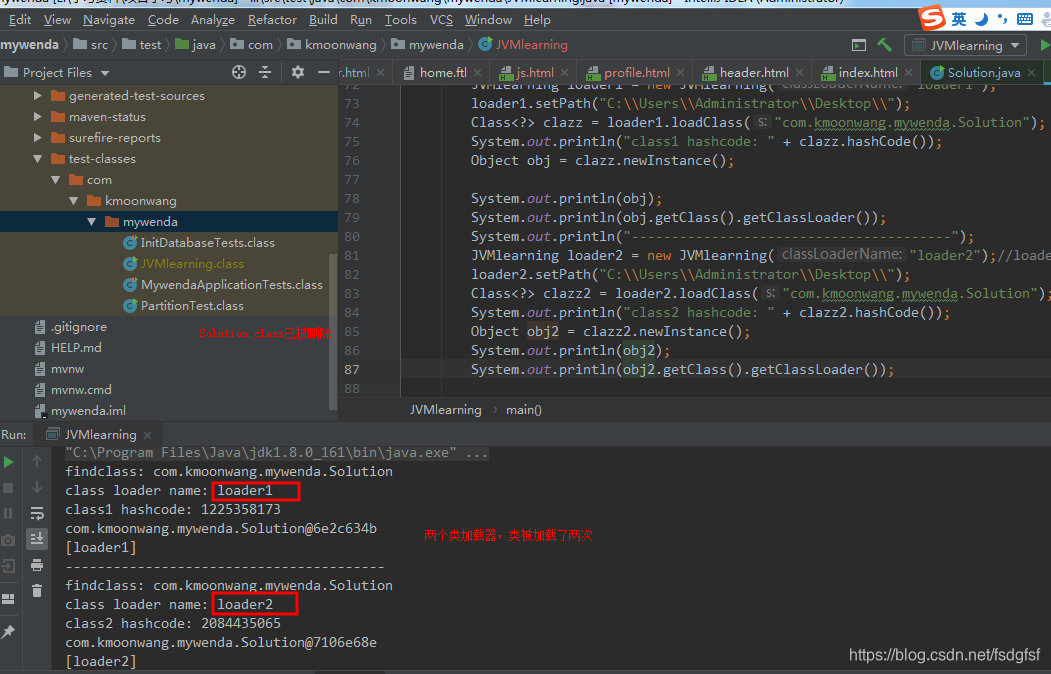This screenshot has width=1051, height=674.
Task: Hide the Project panel with minimize icon
Action: (324, 72)
